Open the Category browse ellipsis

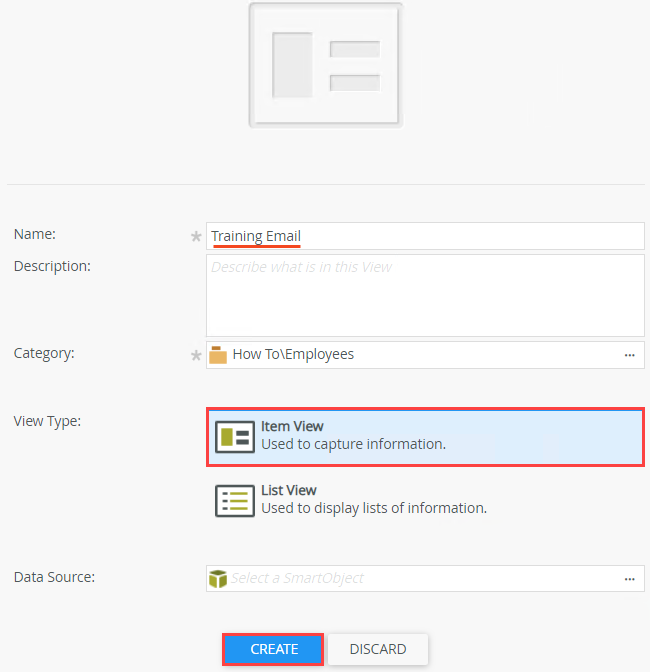(x=629, y=355)
